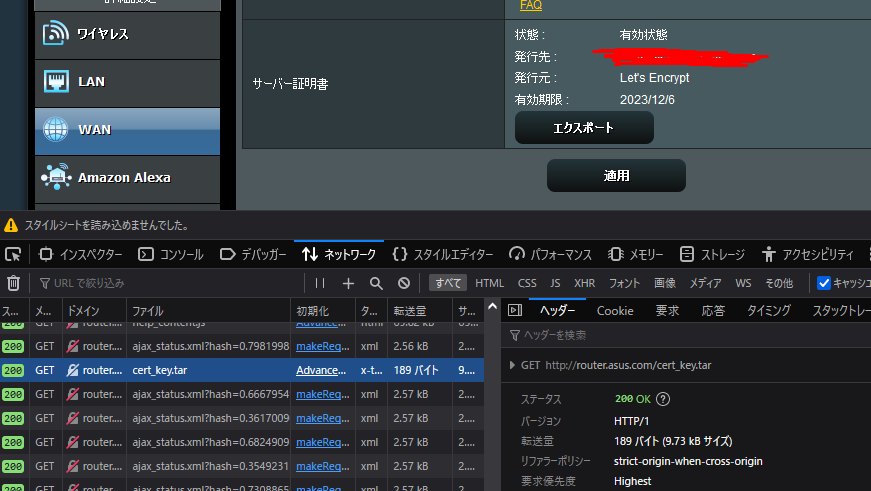Select ajax_status.xml?hash=0.3549231 row
Image resolution: width=871 pixels, height=491 pixels.
point(242,466)
